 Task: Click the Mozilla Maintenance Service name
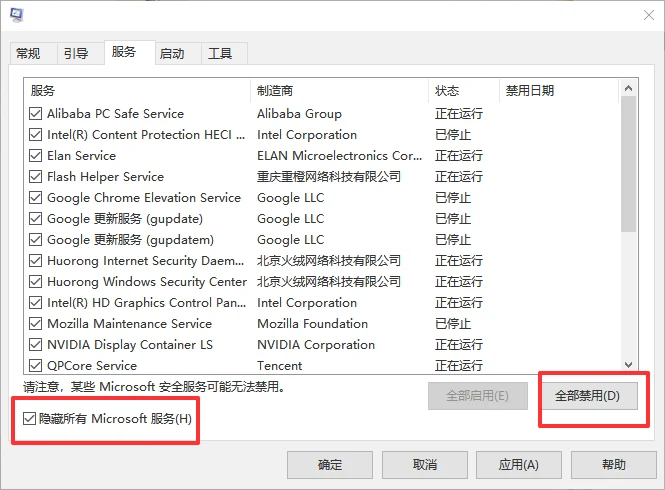click(129, 324)
